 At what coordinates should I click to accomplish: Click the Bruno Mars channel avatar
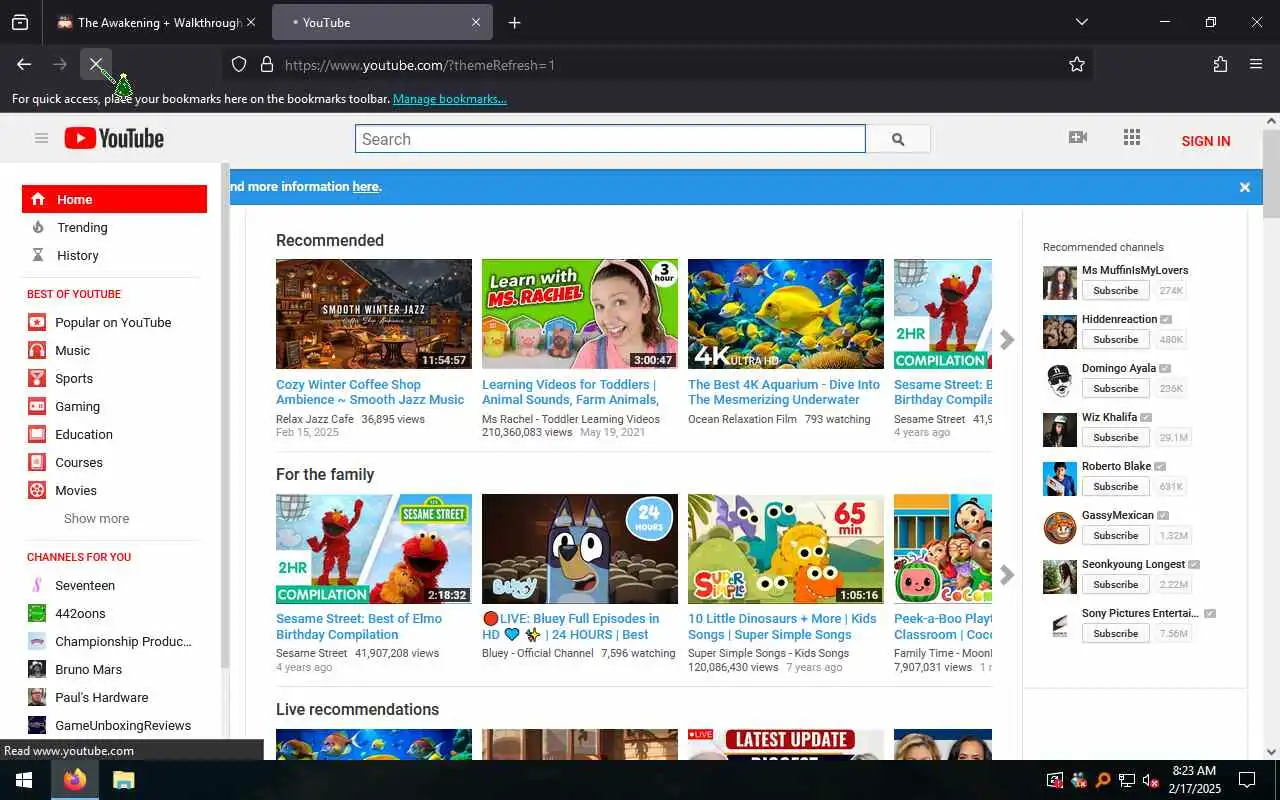[x=37, y=669]
